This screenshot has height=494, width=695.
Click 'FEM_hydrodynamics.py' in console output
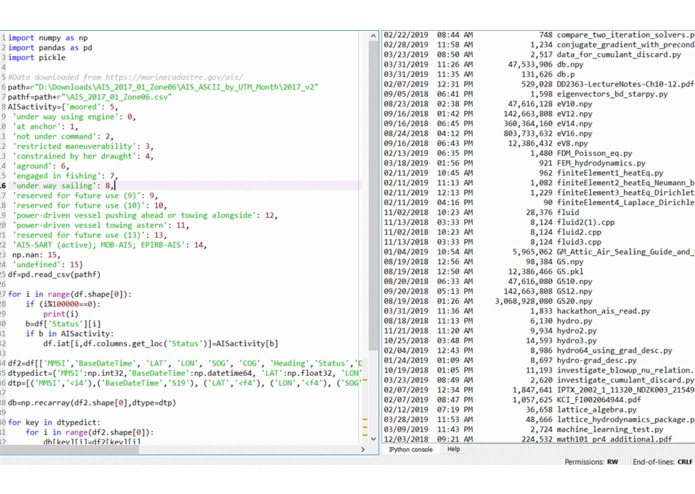pyautogui.click(x=601, y=163)
